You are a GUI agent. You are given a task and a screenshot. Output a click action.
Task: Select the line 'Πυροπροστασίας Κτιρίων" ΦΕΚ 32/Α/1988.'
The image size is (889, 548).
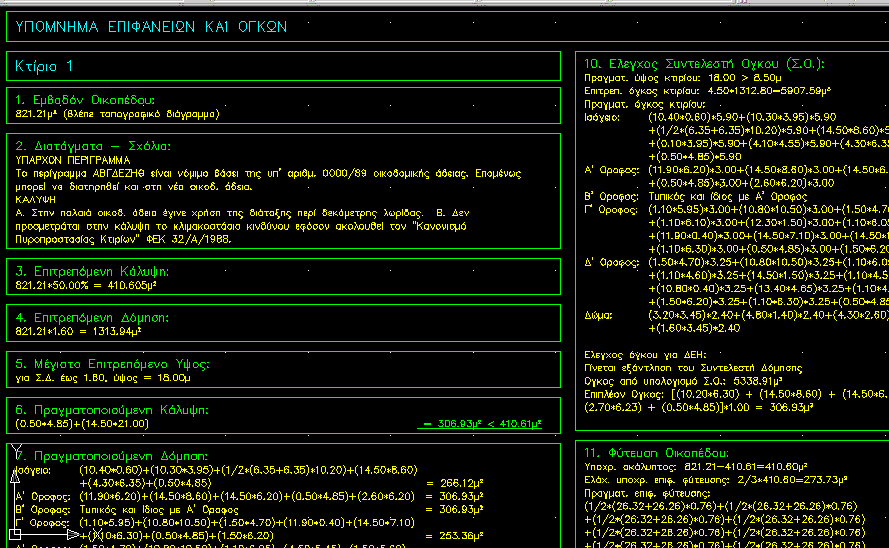pyautogui.click(x=124, y=239)
